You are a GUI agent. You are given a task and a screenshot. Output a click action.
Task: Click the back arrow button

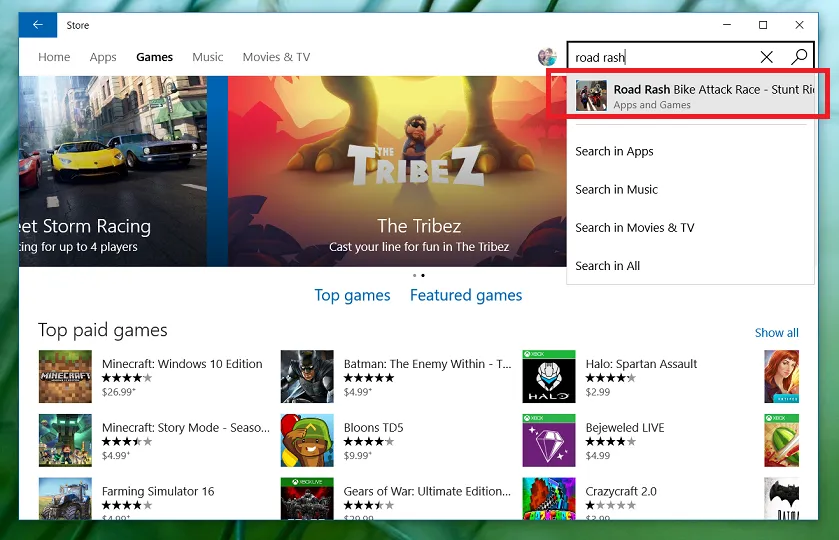(x=38, y=25)
